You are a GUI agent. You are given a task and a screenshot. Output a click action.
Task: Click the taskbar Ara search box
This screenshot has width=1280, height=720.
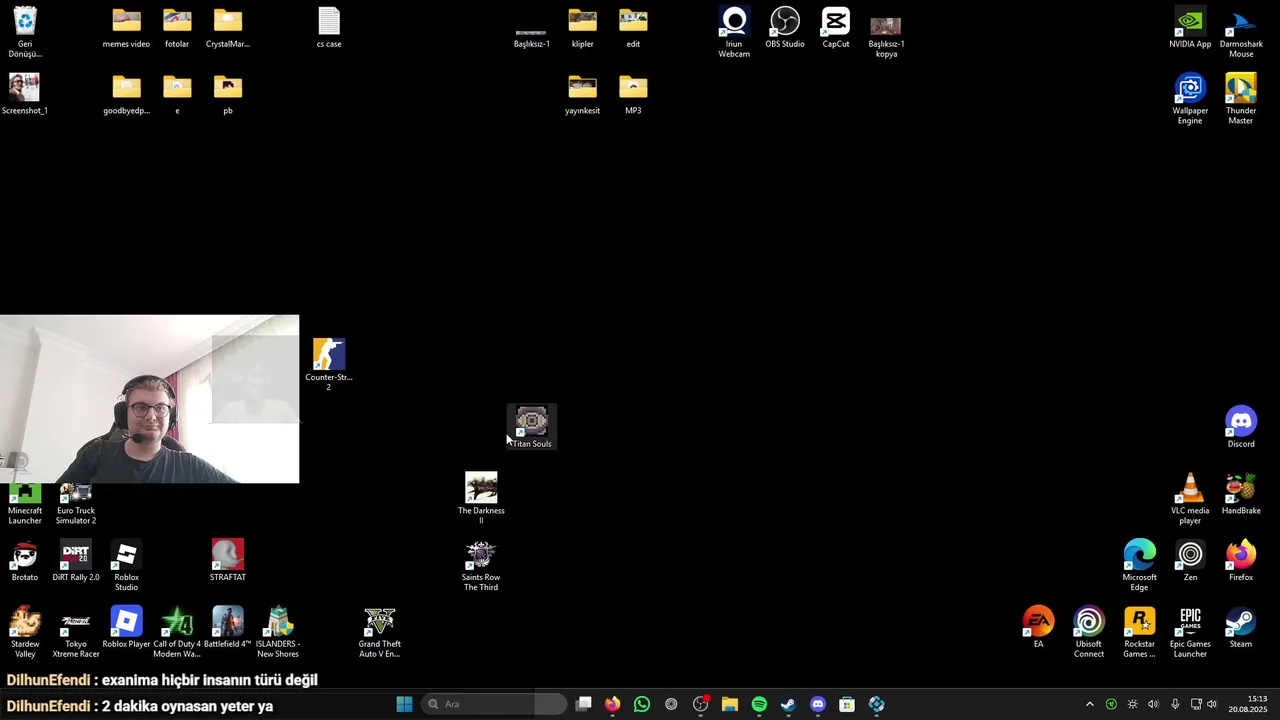[x=494, y=704]
